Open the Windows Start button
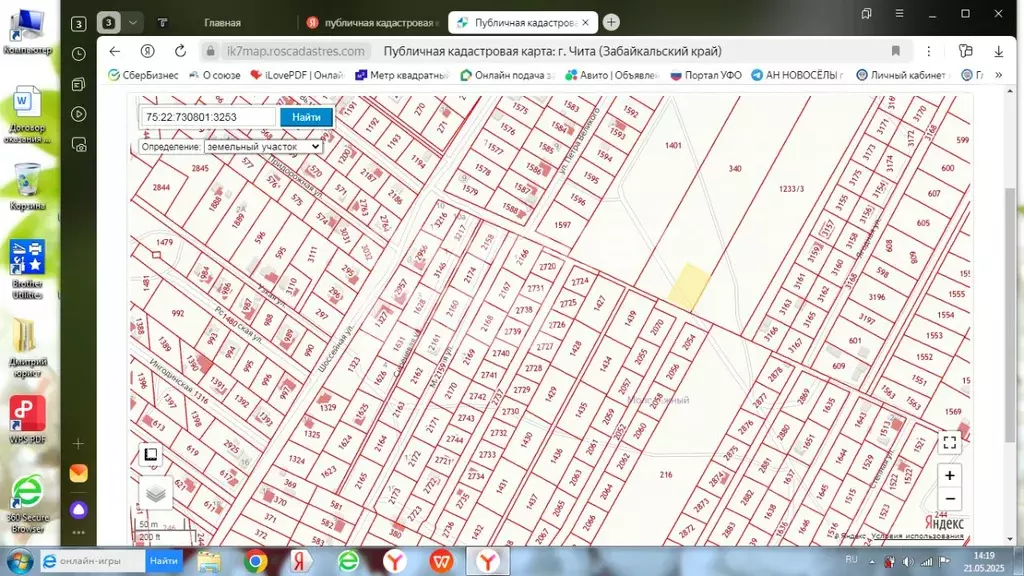This screenshot has width=1024, height=576. [18, 561]
